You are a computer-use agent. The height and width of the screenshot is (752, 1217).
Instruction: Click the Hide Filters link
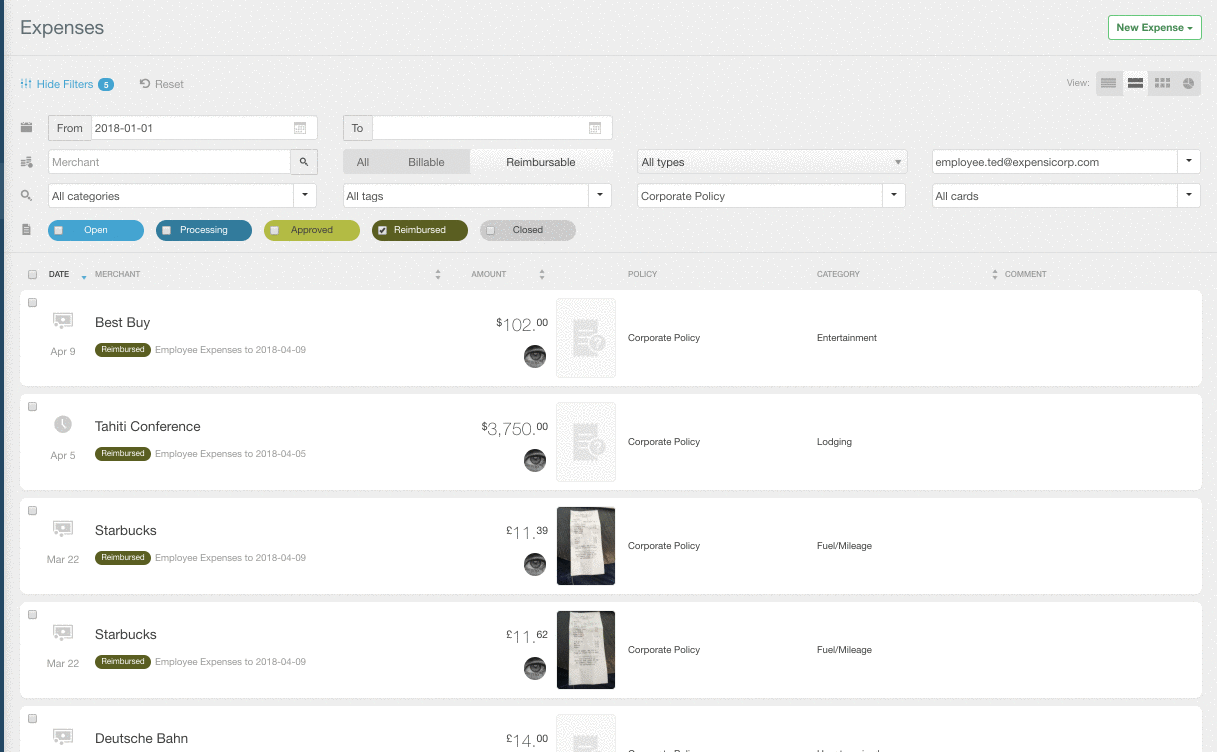point(65,84)
